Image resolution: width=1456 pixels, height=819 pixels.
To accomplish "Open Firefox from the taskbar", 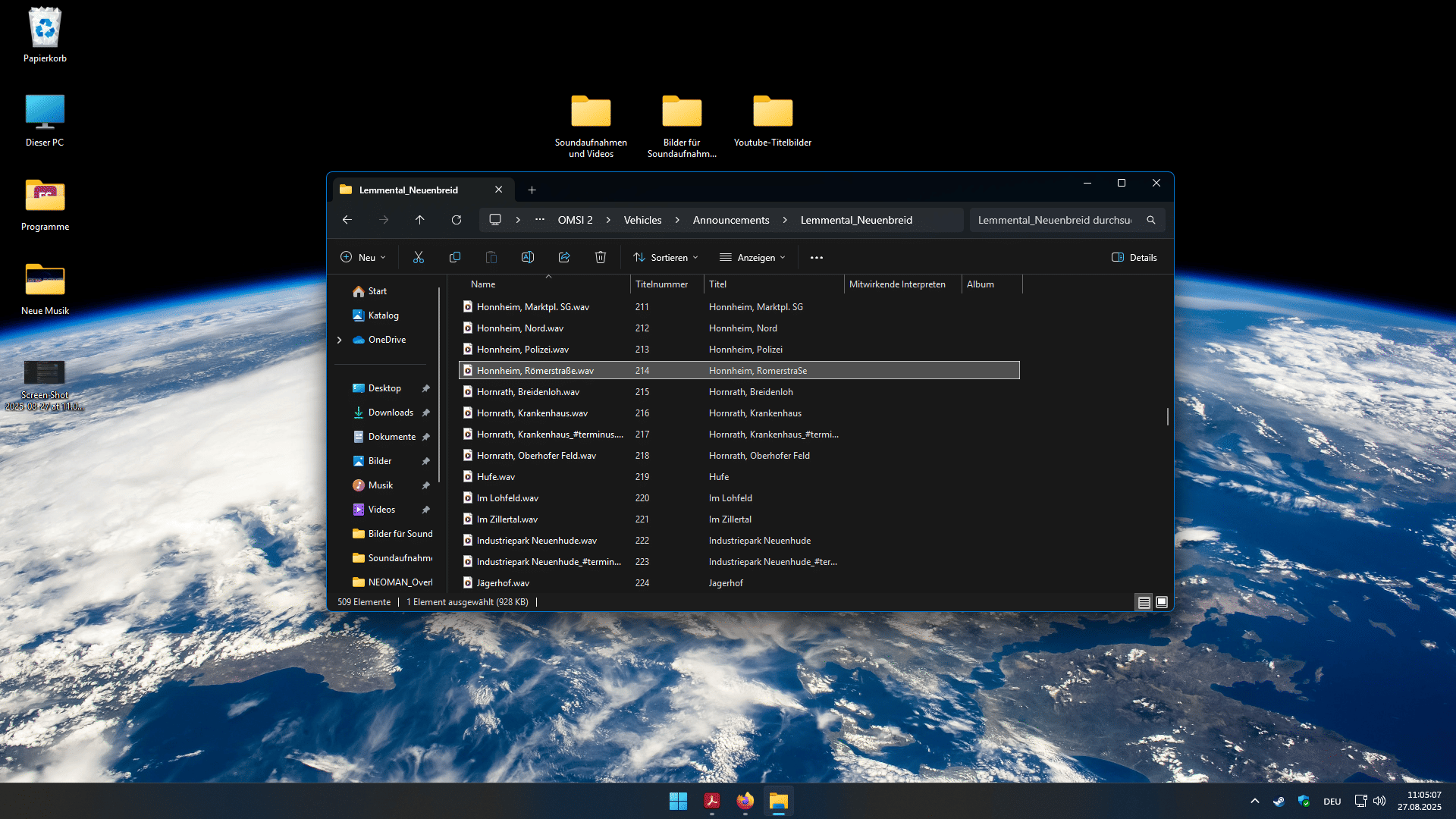I will pos(745,801).
